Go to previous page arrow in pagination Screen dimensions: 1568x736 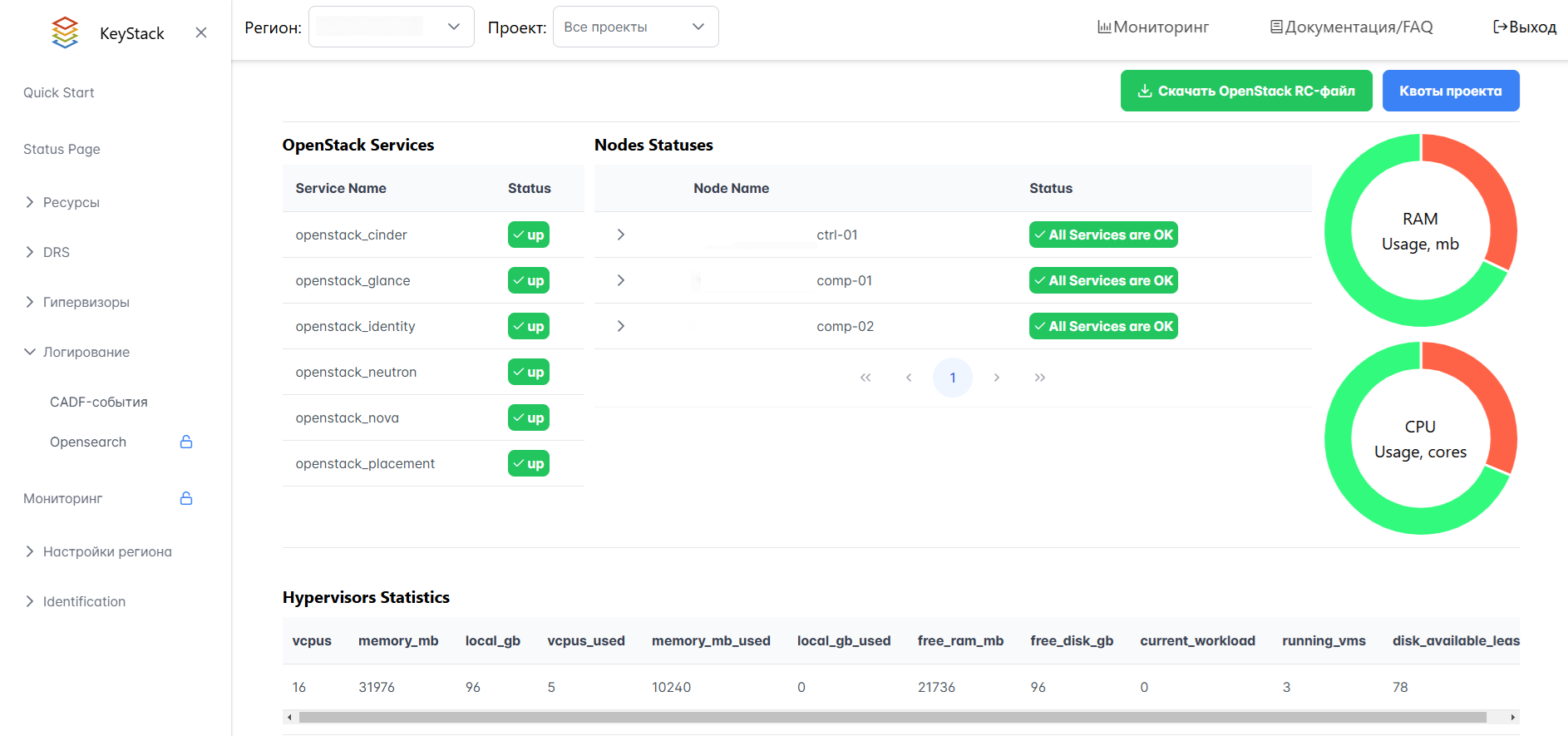tap(909, 378)
